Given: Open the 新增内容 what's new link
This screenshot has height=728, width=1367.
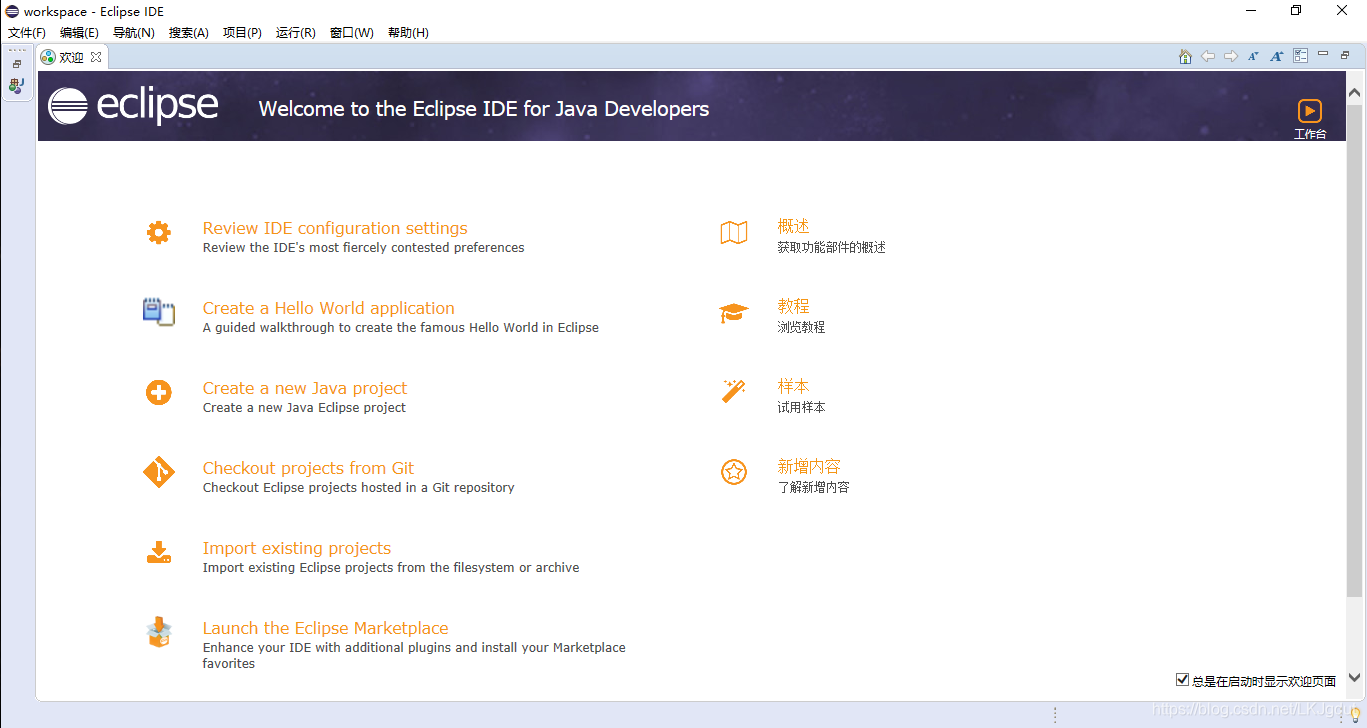Looking at the screenshot, I should point(809,467).
